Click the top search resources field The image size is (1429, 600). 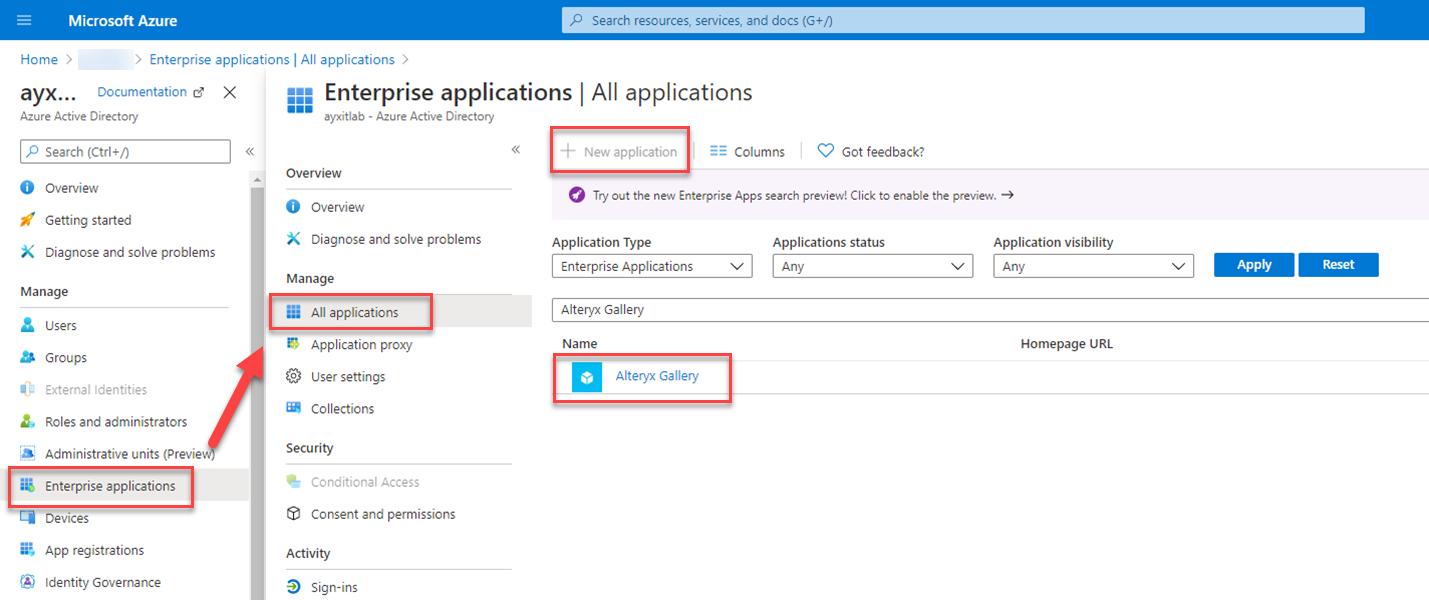click(963, 20)
